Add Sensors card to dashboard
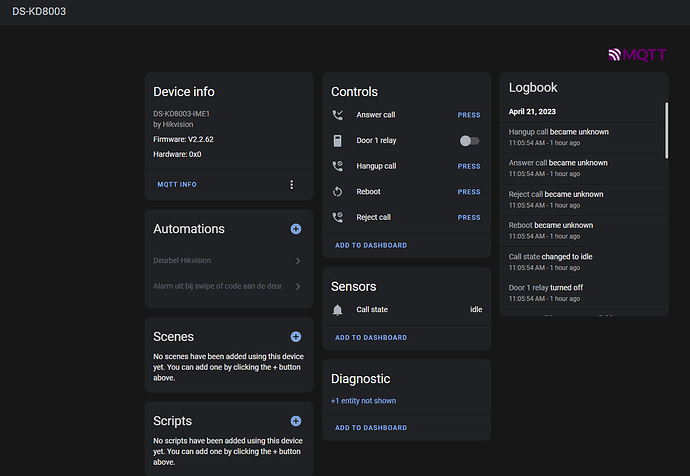 pyautogui.click(x=371, y=338)
